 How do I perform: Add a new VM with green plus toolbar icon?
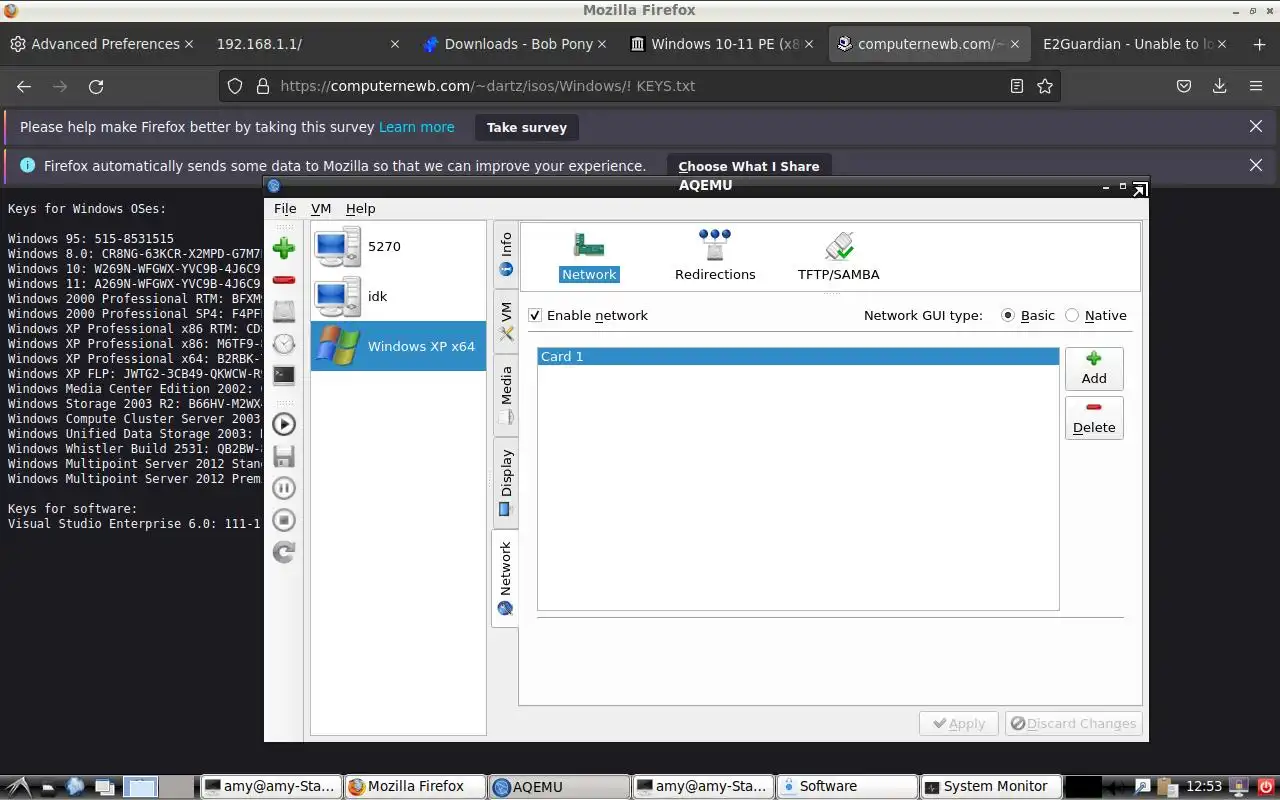coord(284,248)
